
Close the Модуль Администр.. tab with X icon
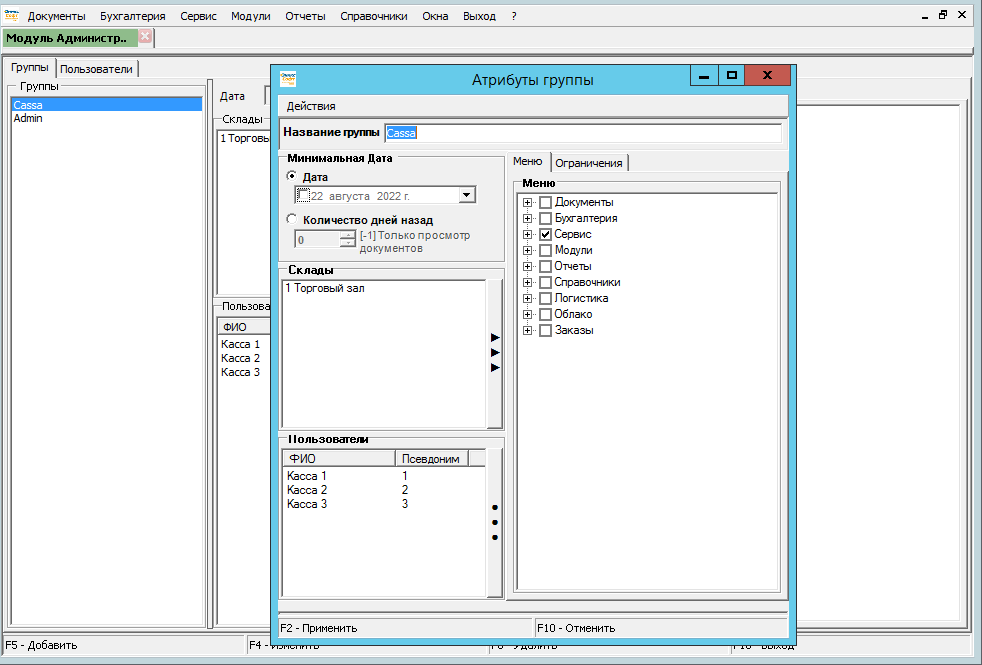click(x=145, y=37)
